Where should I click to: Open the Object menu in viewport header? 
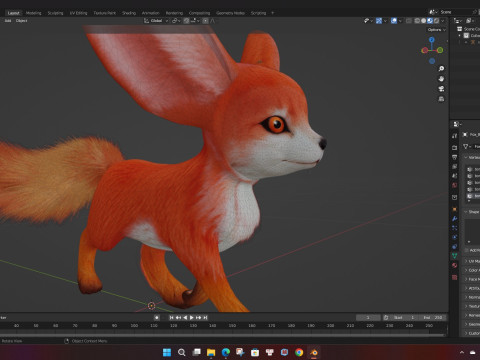click(21, 21)
